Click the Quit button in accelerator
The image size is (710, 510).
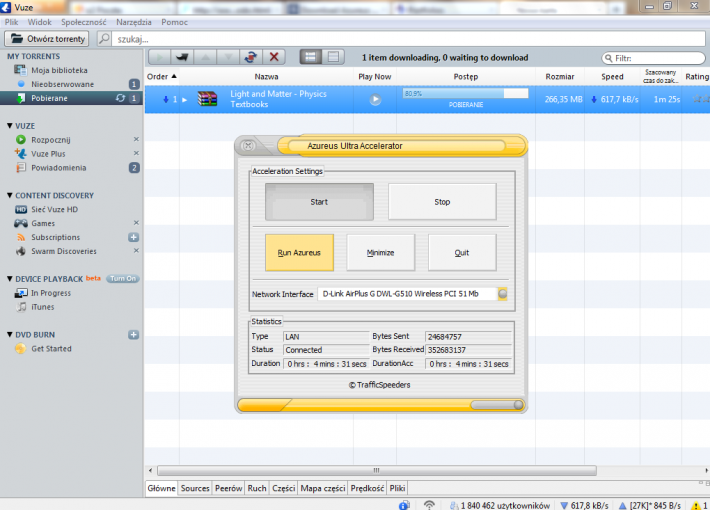(x=462, y=253)
